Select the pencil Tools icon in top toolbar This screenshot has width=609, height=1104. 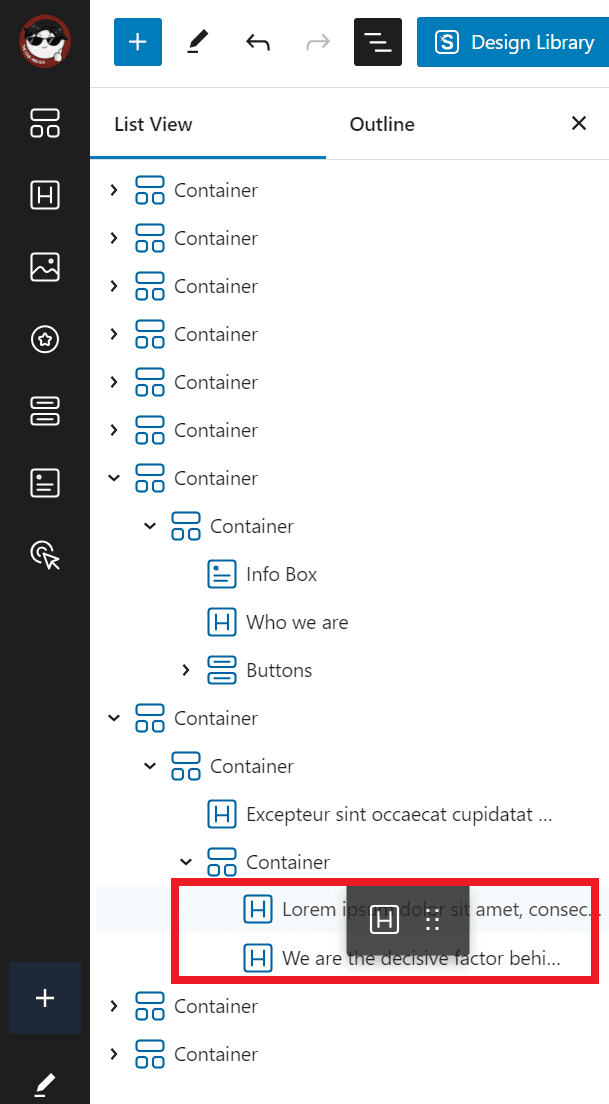pyautogui.click(x=198, y=42)
